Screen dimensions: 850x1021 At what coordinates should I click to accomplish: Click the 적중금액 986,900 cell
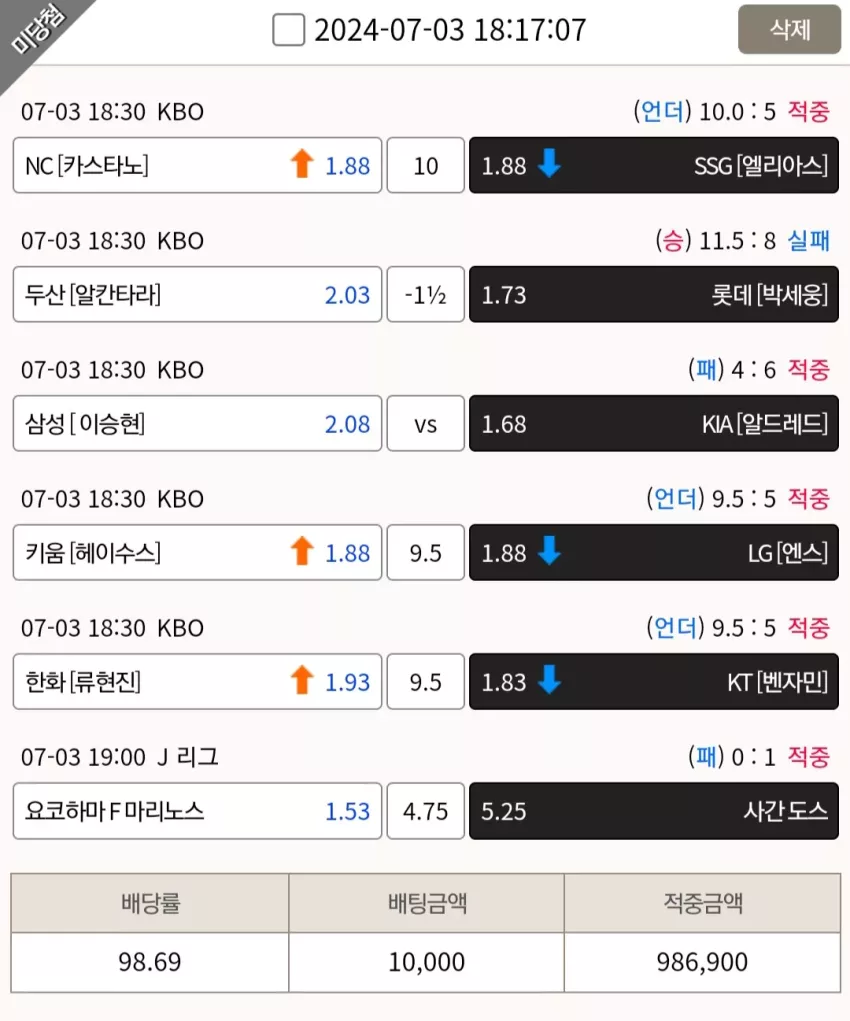click(x=702, y=962)
